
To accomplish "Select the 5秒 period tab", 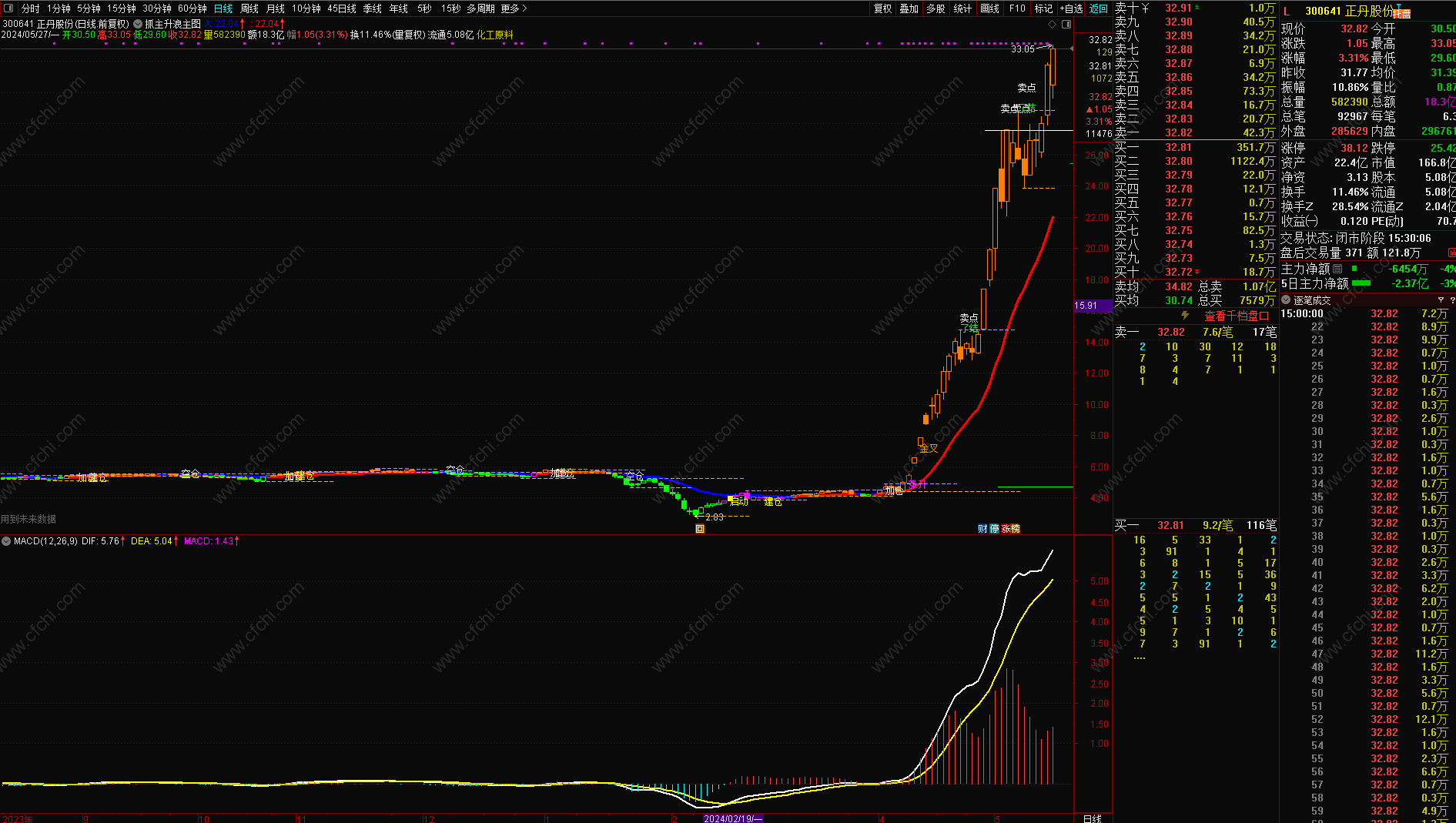I will point(425,8).
